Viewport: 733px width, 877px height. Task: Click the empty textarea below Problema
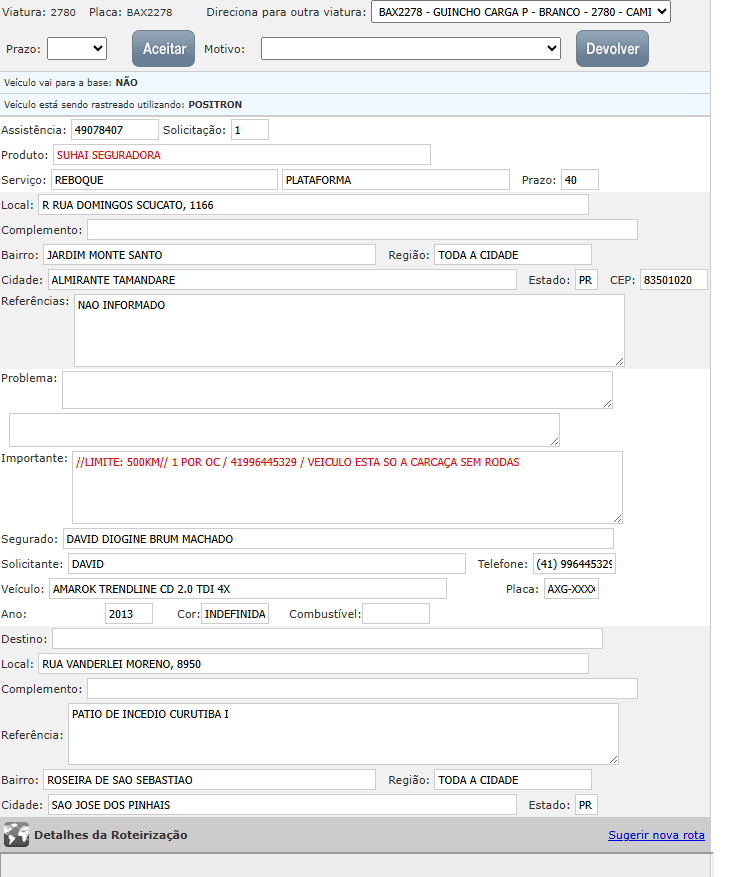click(284, 430)
